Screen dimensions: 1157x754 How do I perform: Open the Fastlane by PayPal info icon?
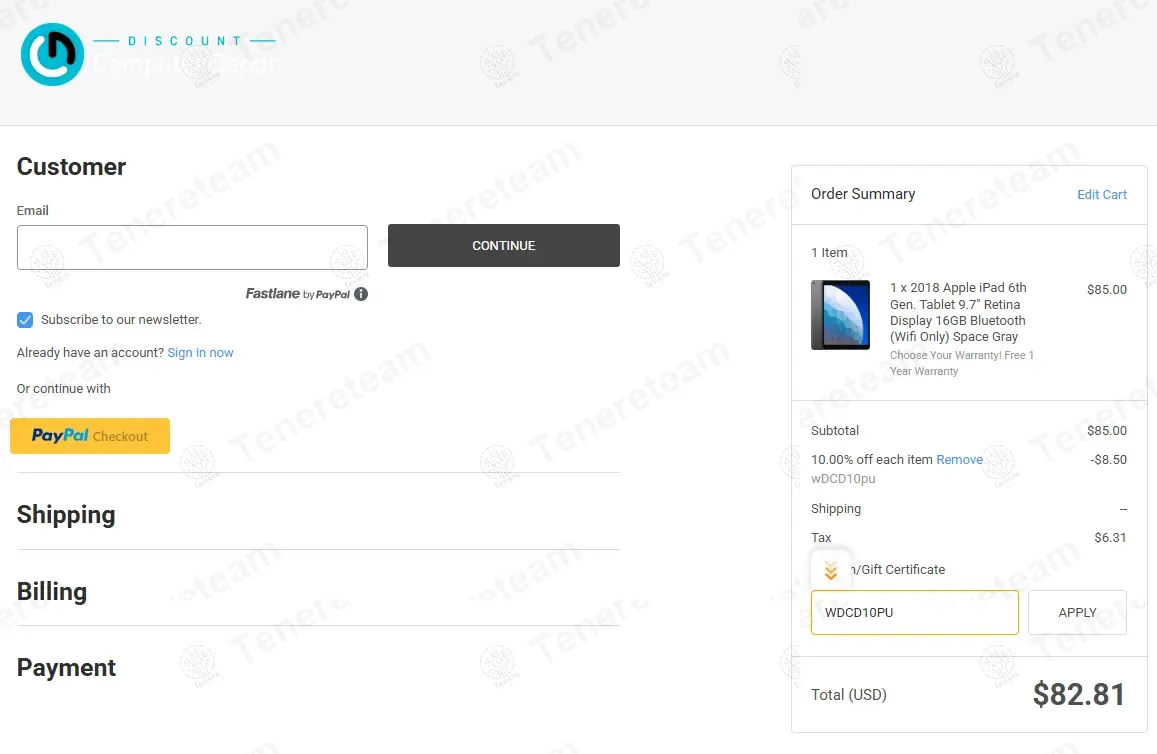(x=361, y=294)
